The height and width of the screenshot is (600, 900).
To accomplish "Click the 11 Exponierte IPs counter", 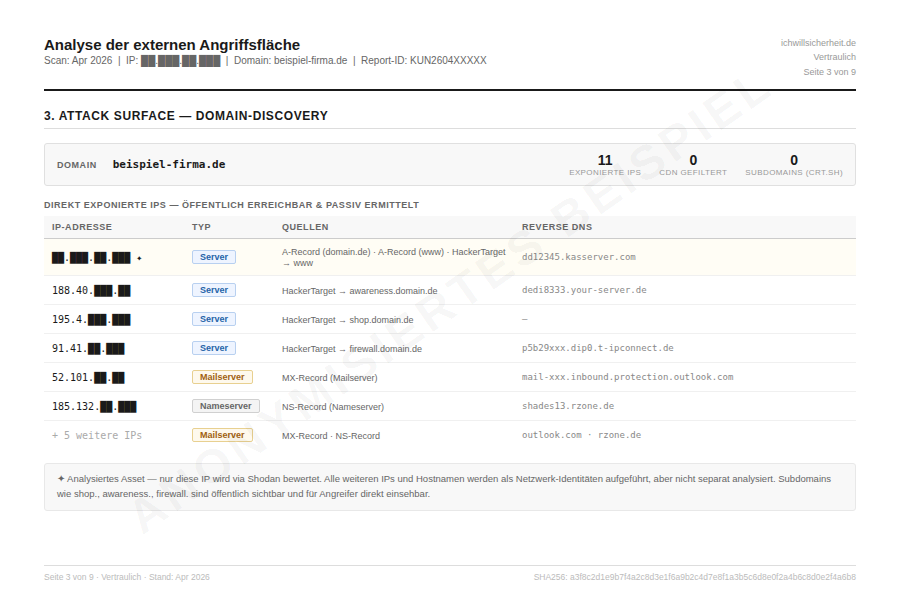I will 605,164.
